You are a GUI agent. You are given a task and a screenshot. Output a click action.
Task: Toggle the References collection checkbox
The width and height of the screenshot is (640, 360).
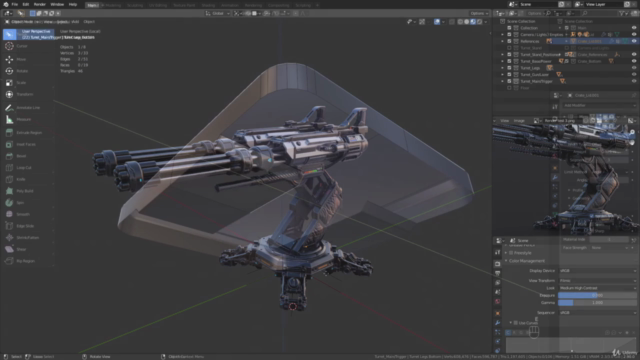[x=509, y=41]
